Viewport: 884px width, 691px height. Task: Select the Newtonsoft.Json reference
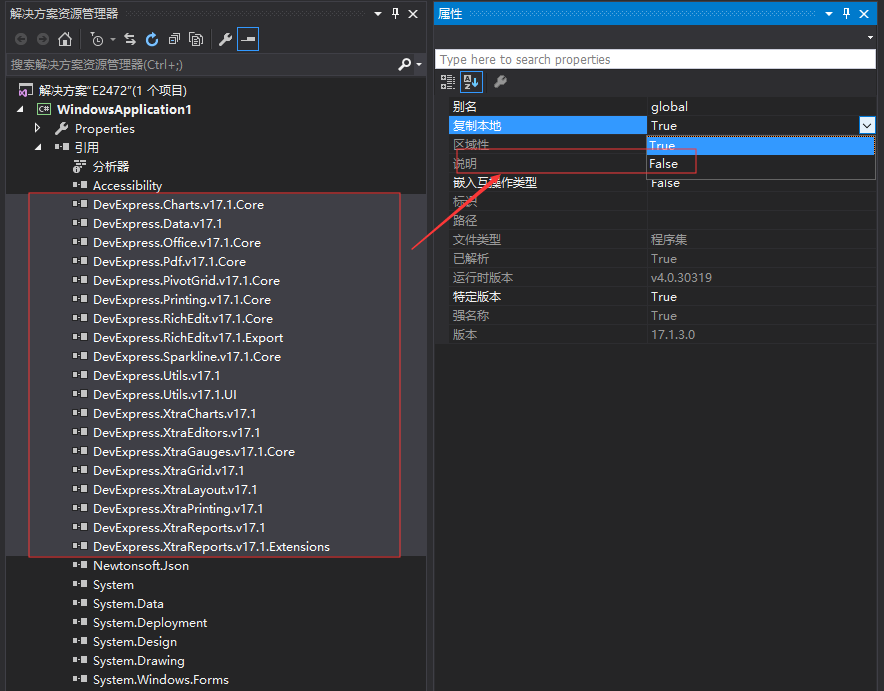click(x=141, y=566)
